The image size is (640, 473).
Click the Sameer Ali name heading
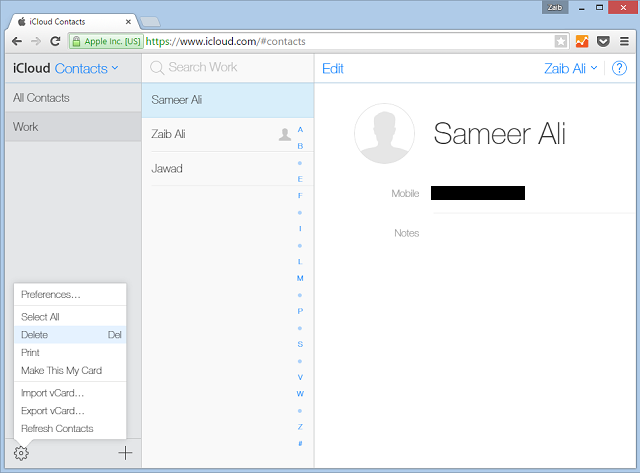[499, 133]
